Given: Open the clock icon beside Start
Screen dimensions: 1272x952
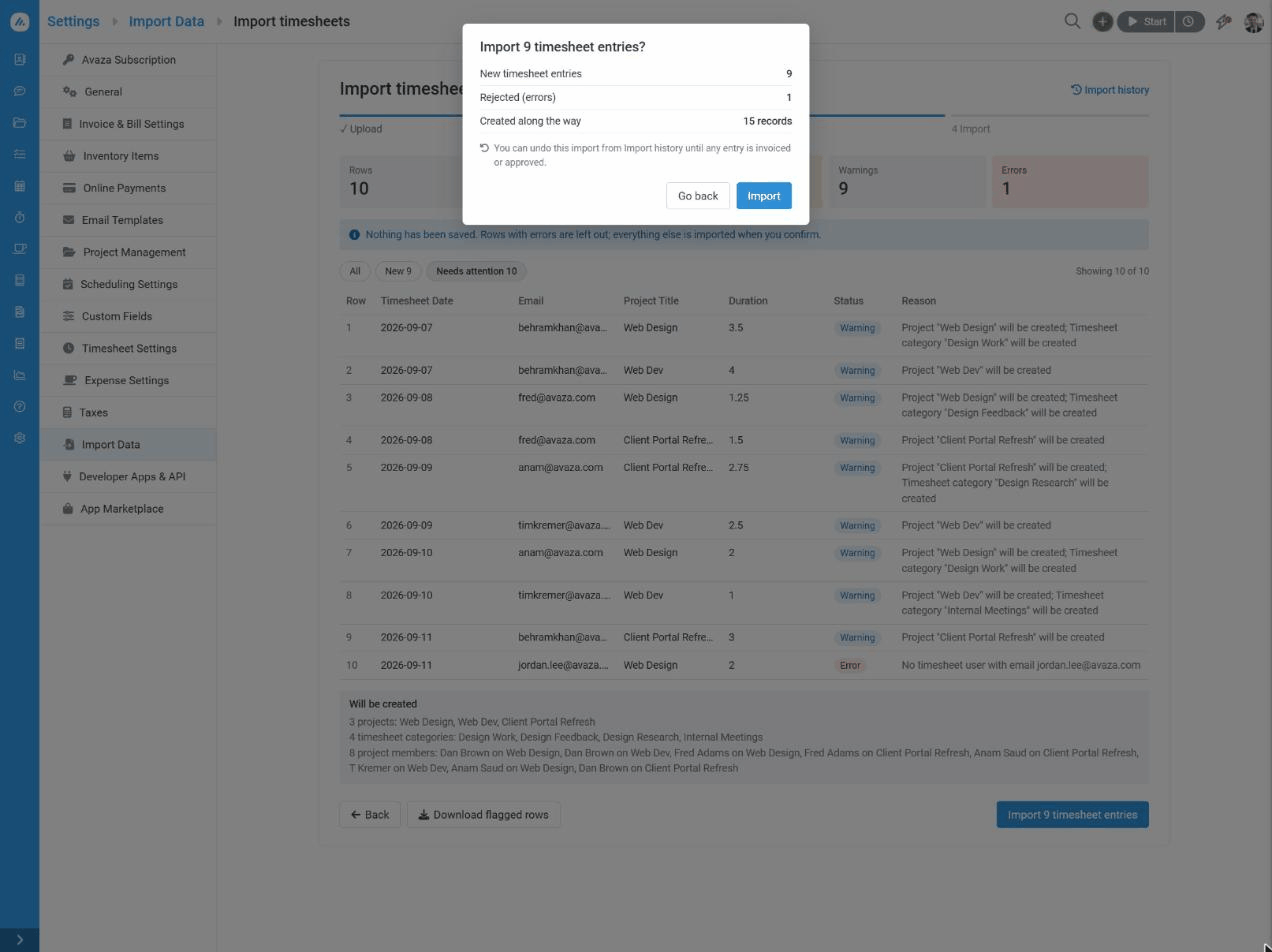Looking at the screenshot, I should click(x=1188, y=21).
